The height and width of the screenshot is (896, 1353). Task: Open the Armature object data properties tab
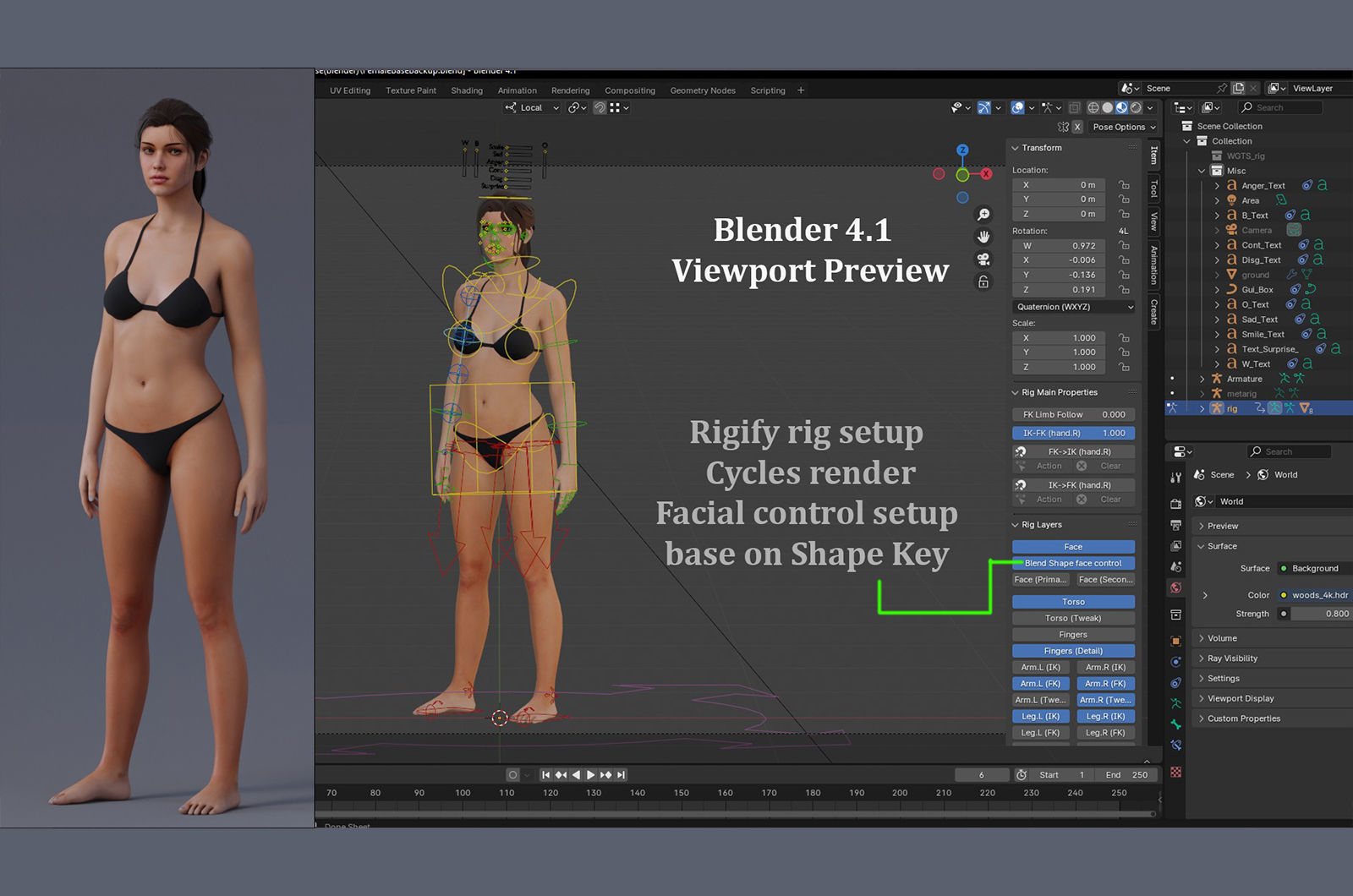coord(1176,703)
